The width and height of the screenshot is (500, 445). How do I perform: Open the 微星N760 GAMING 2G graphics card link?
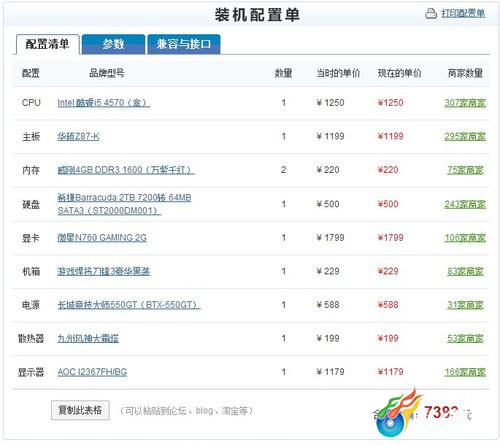pyautogui.click(x=102, y=238)
